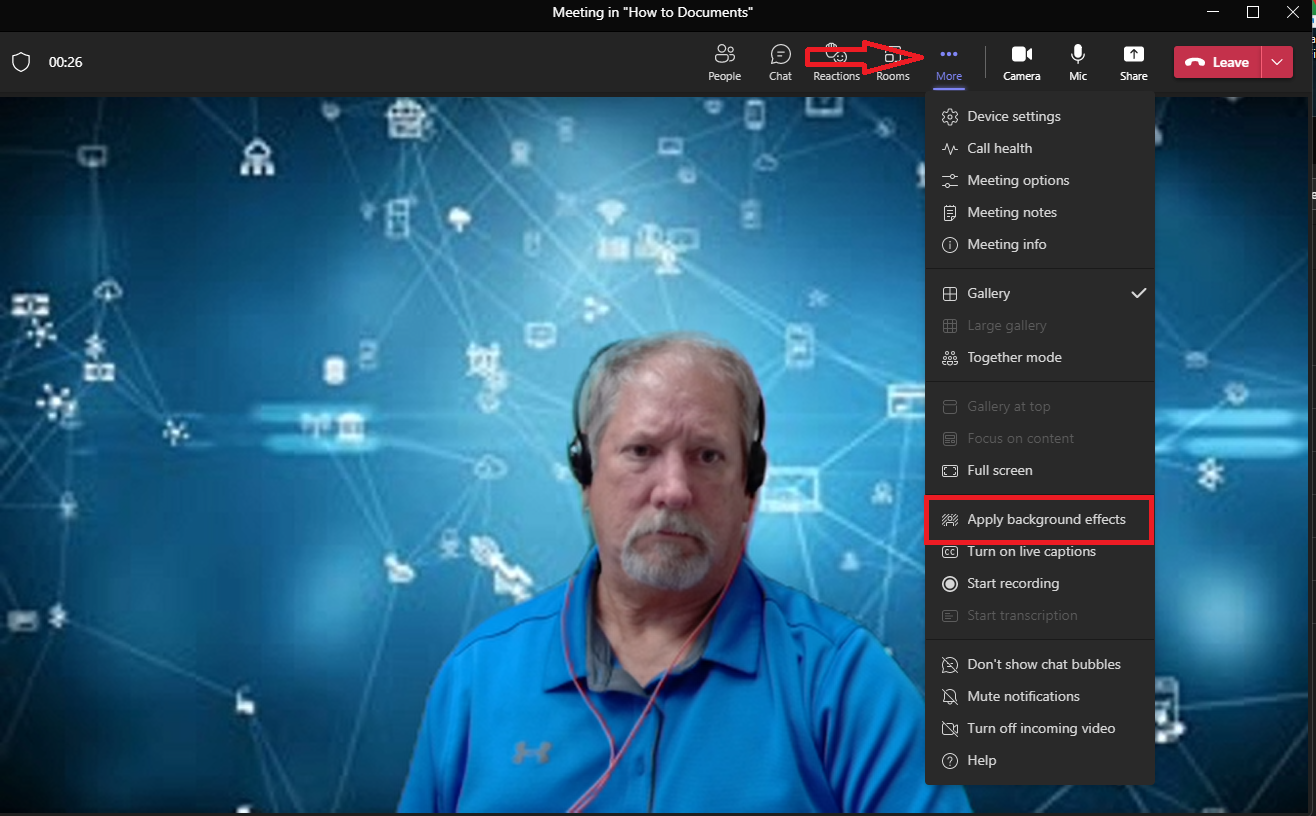Screen dimensions: 1316x816
Task: Close the More actions menu button
Action: pos(949,62)
